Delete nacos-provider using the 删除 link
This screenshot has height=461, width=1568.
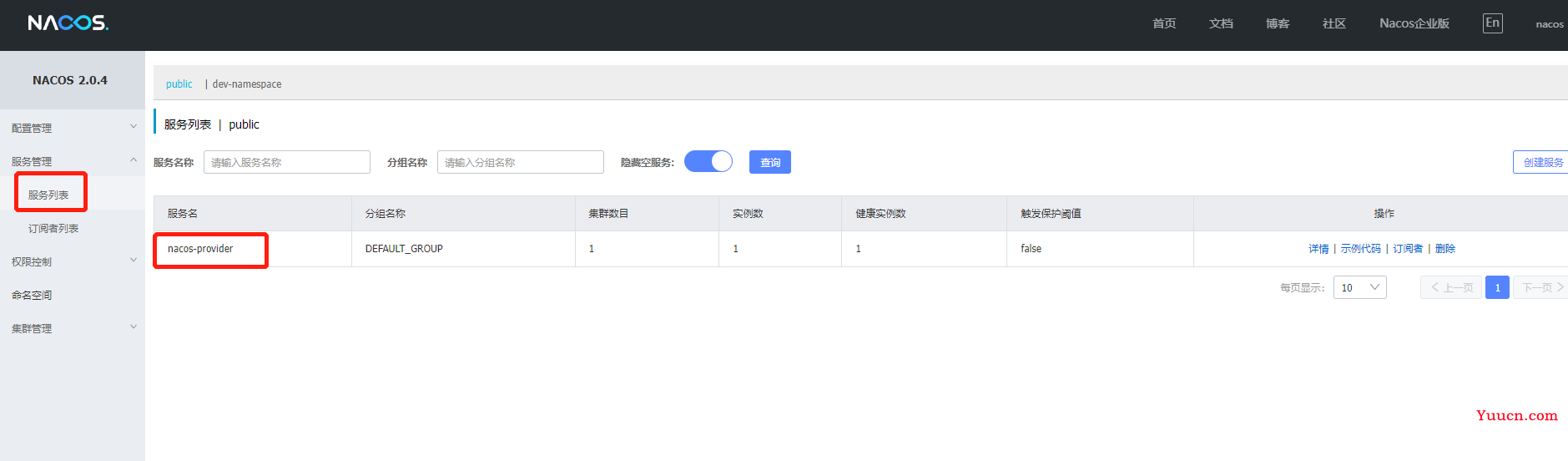click(1444, 249)
